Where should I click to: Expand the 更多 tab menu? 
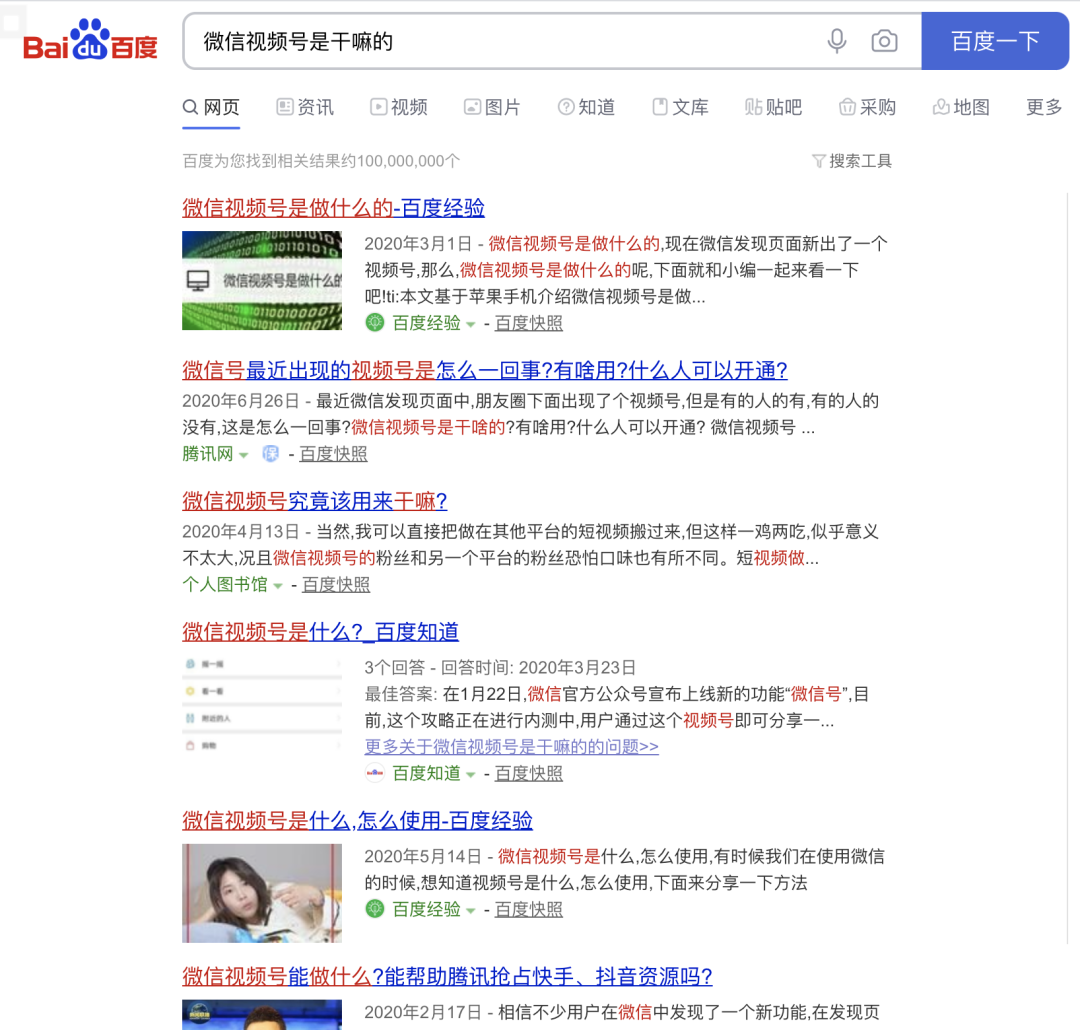1044,107
